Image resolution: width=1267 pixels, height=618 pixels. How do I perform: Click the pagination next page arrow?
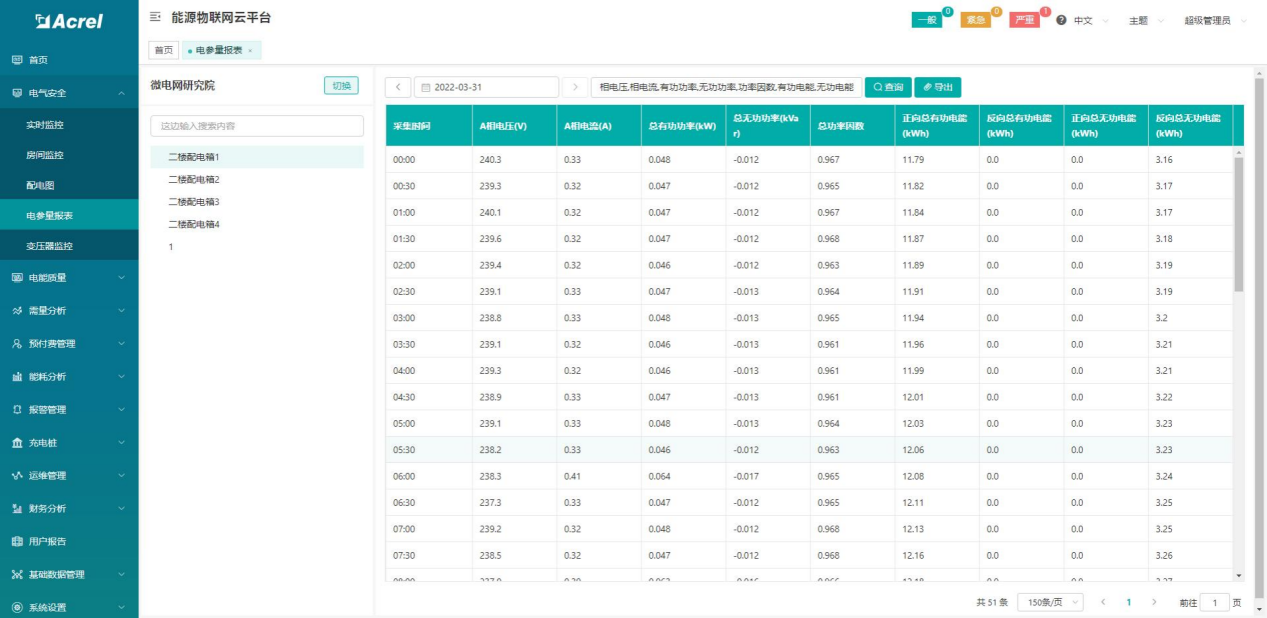point(1154,603)
